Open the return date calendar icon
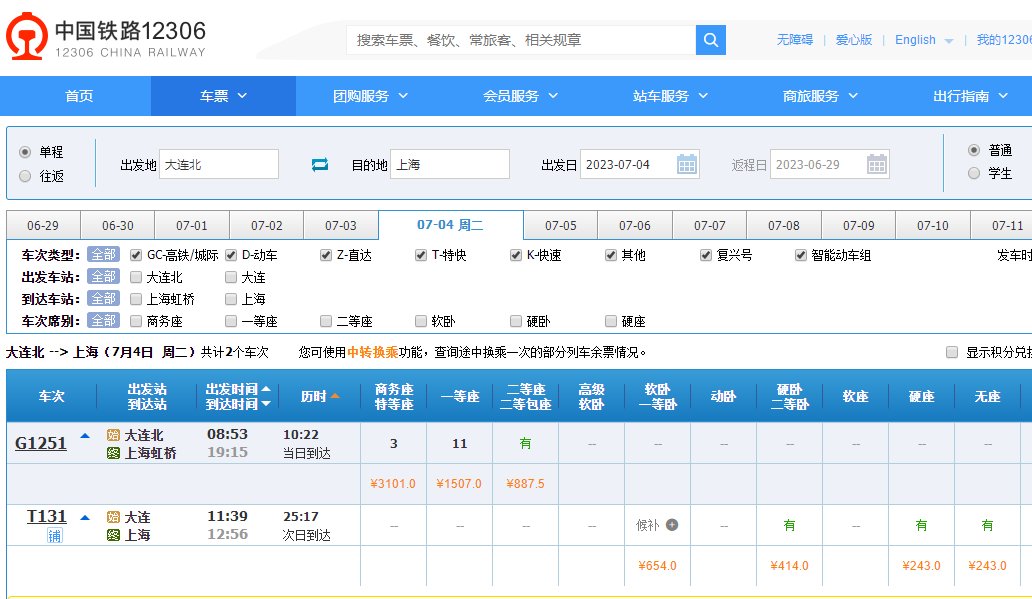The image size is (1032, 599). coord(877,164)
